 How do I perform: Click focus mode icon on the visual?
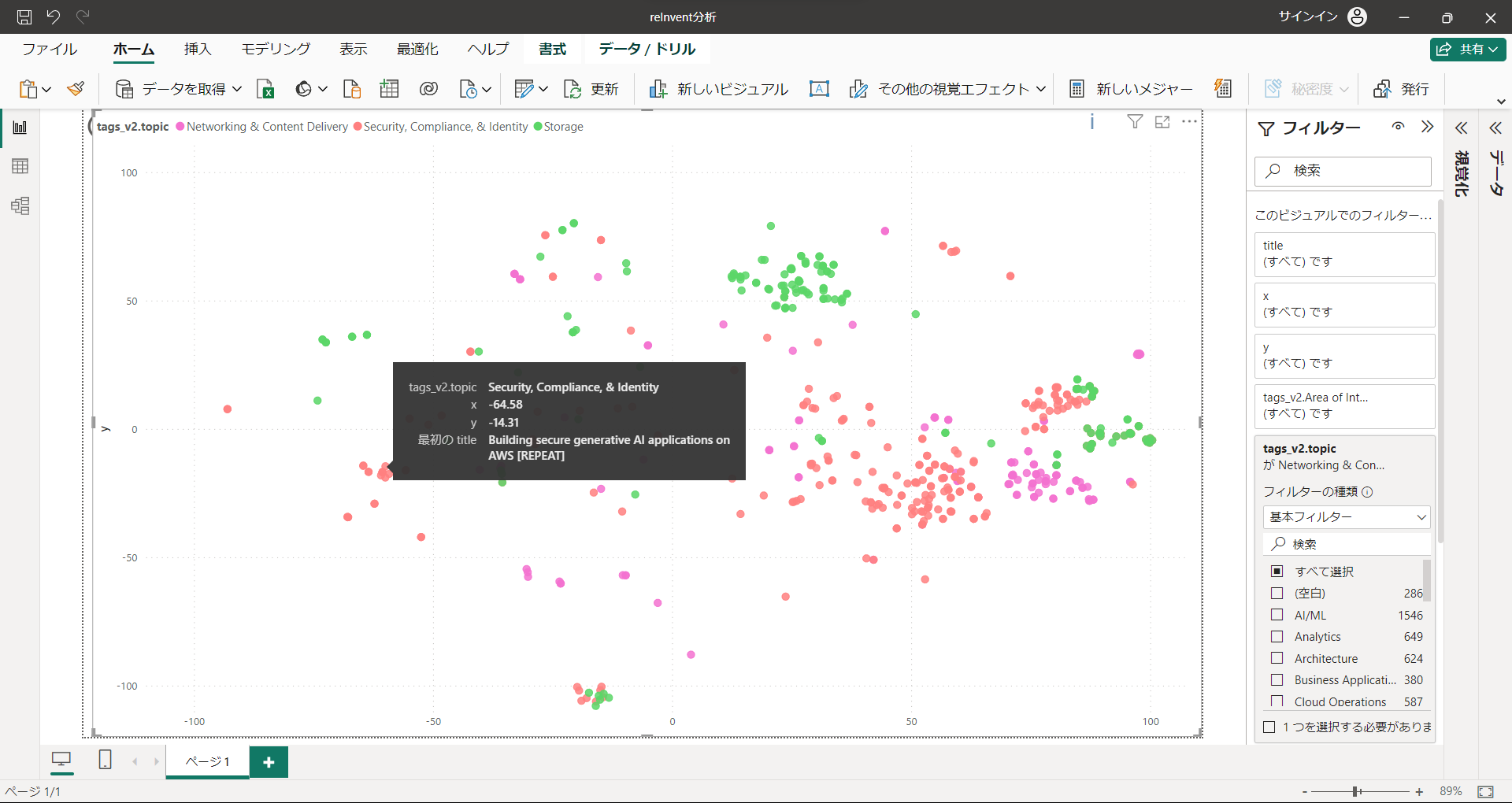click(x=1162, y=122)
